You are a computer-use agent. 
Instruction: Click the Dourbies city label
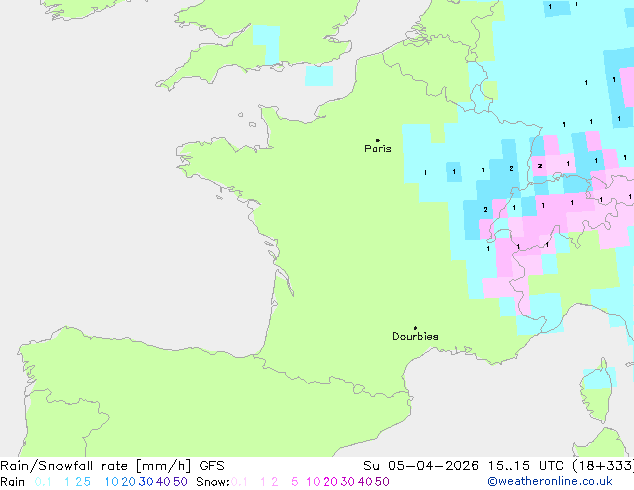click(x=415, y=336)
